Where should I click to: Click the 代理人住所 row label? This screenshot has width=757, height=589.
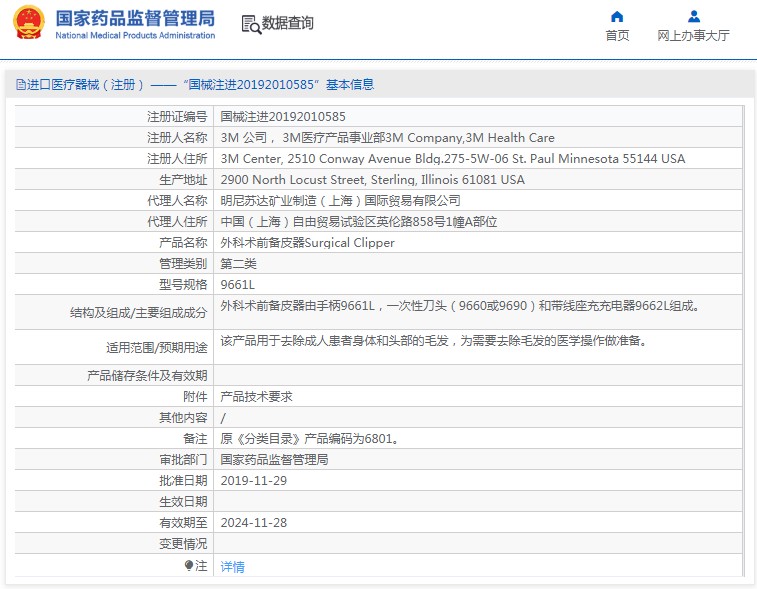coord(177,222)
